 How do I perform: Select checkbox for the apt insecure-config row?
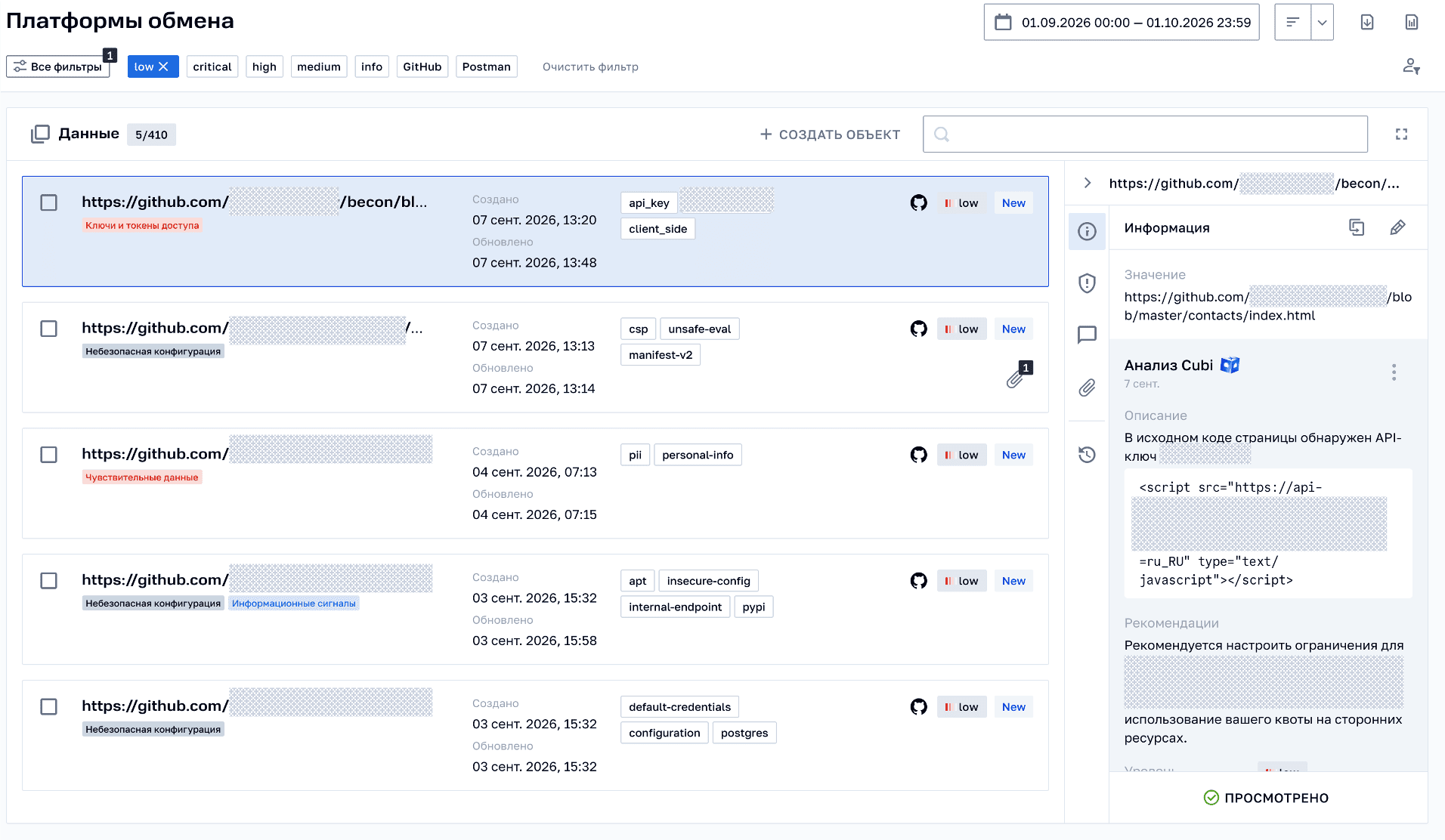(x=48, y=581)
